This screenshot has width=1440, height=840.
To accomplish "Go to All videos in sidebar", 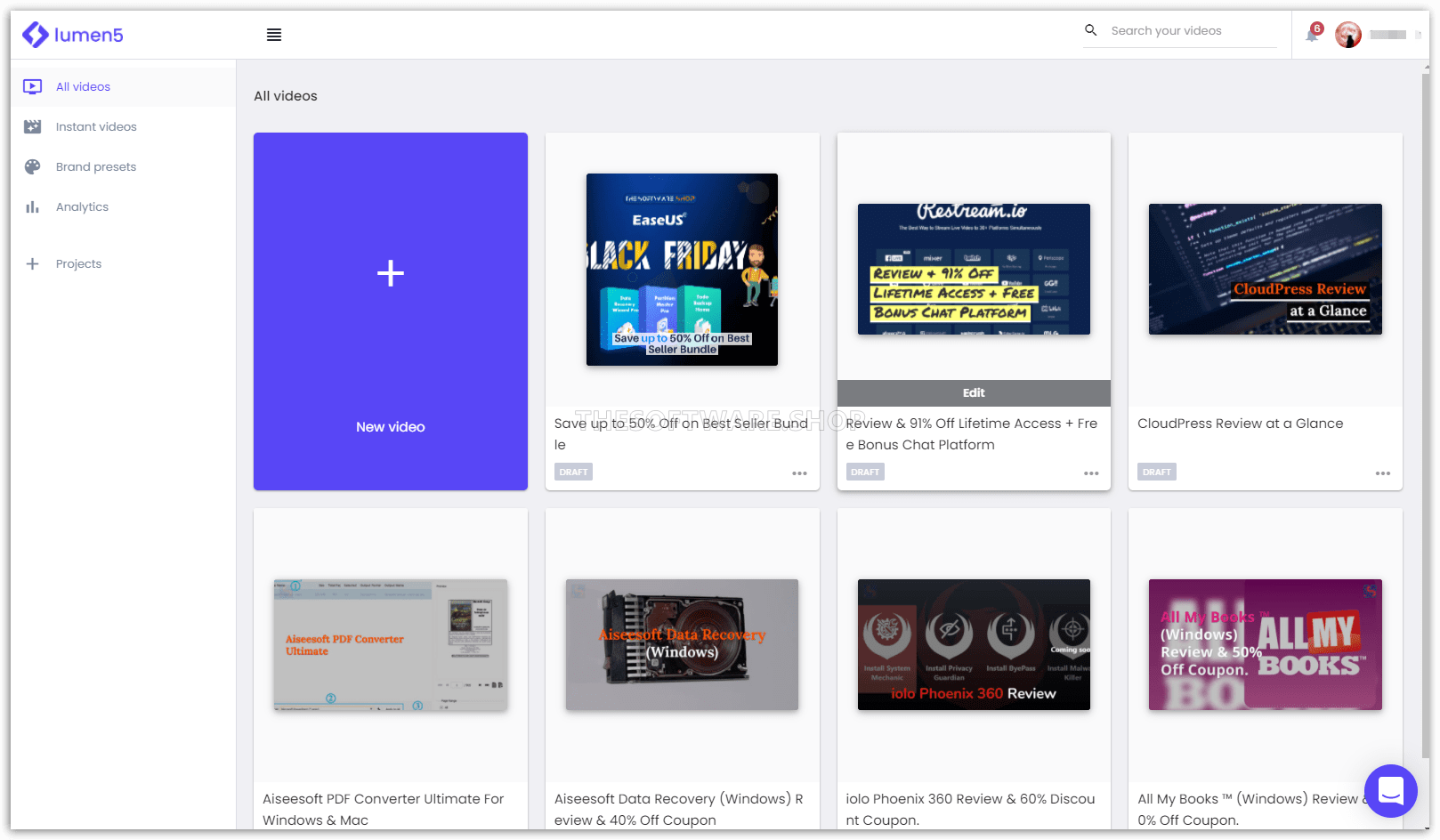I will [83, 86].
